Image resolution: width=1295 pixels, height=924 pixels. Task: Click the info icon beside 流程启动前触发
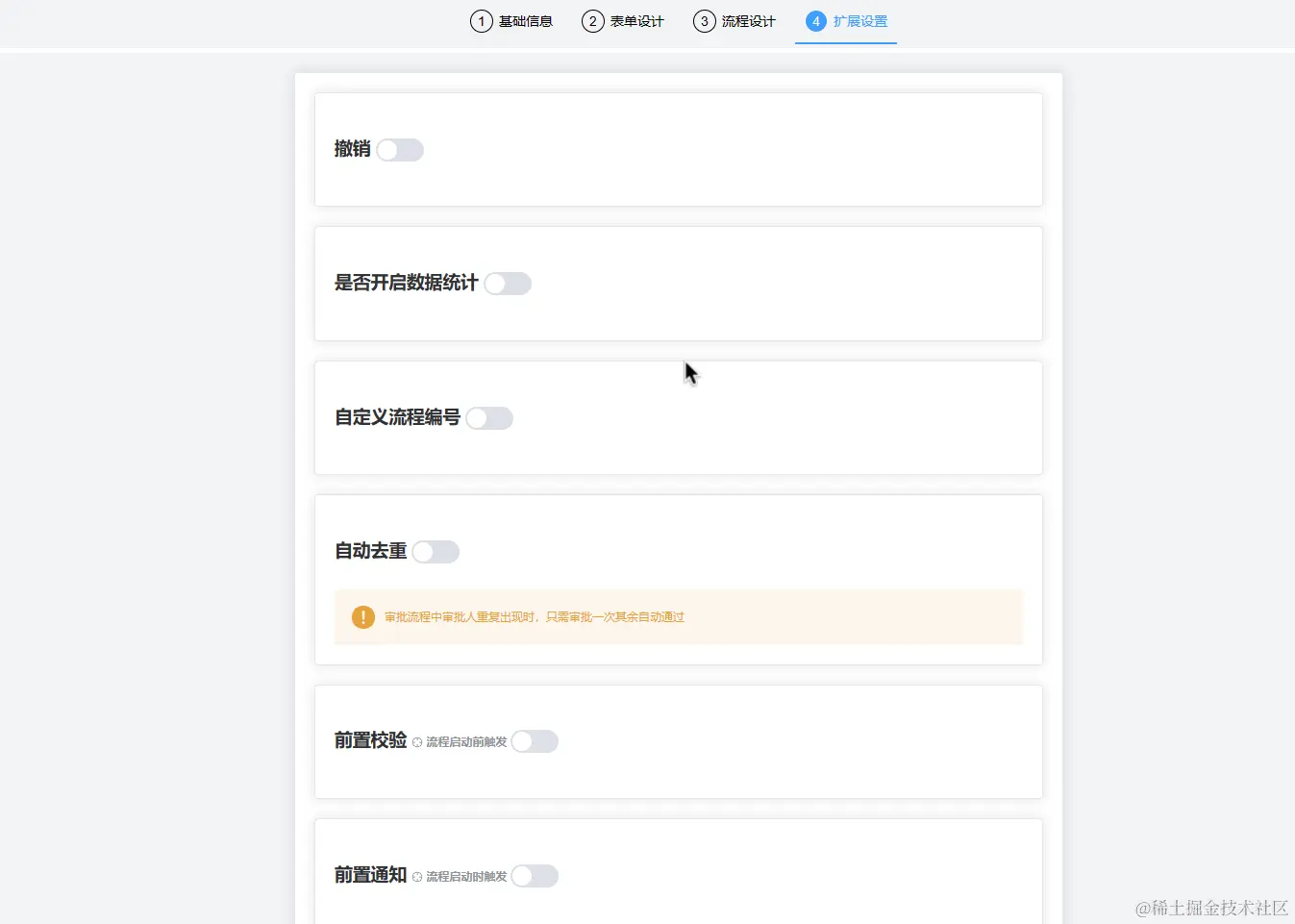[x=417, y=742]
